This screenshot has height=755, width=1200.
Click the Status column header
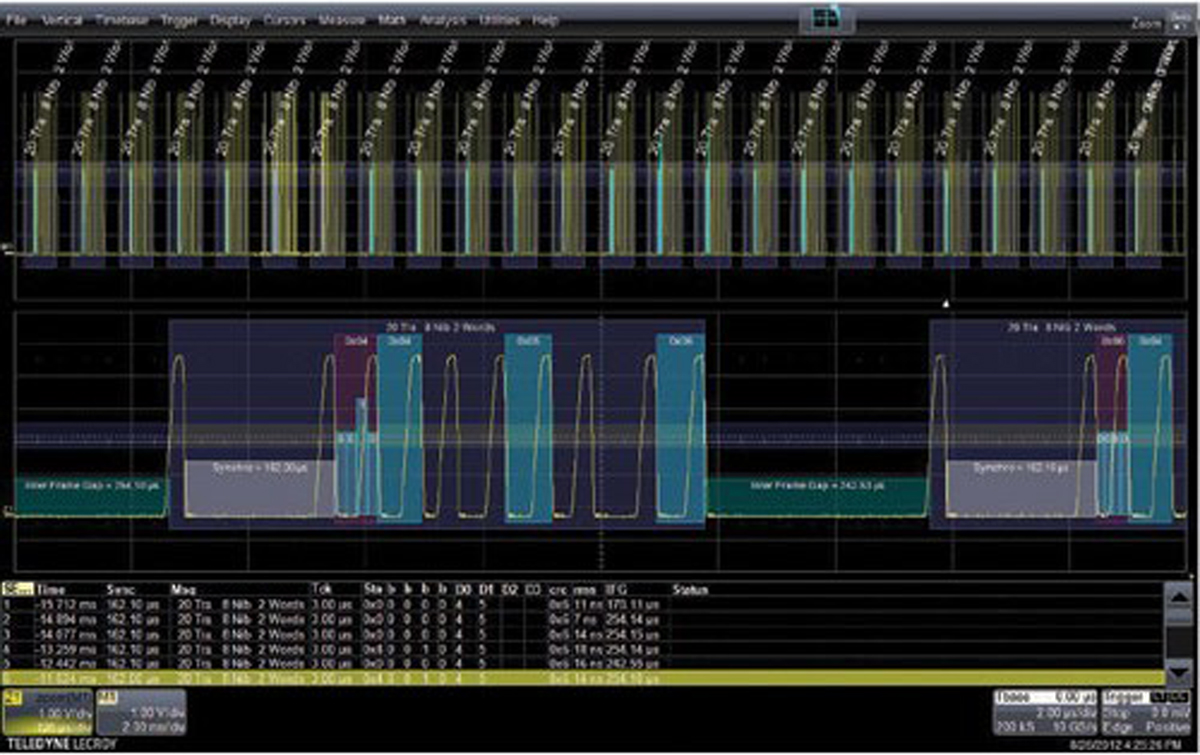690,590
